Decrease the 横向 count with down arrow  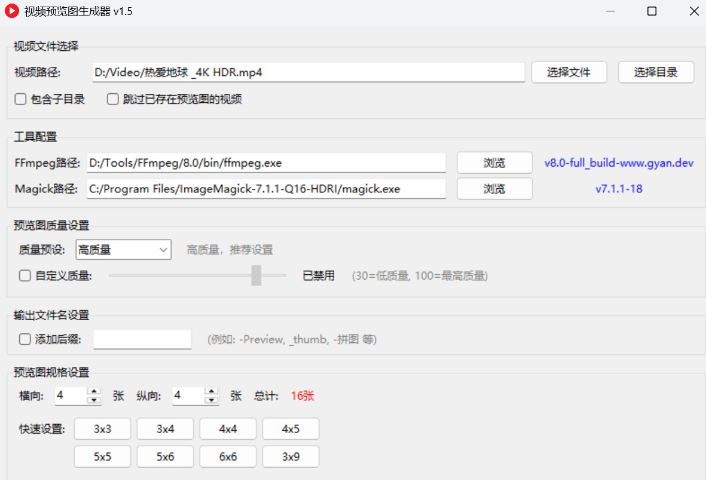(94, 400)
